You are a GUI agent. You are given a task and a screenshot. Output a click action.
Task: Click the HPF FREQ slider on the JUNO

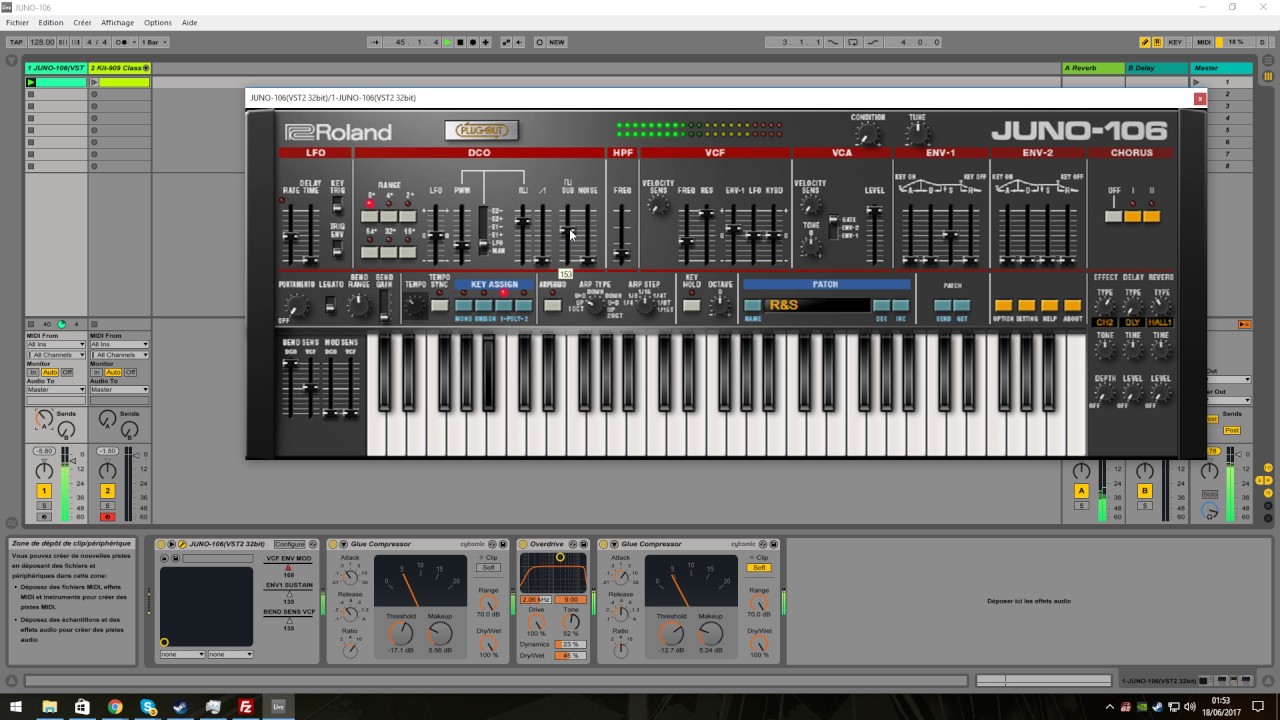point(622,252)
